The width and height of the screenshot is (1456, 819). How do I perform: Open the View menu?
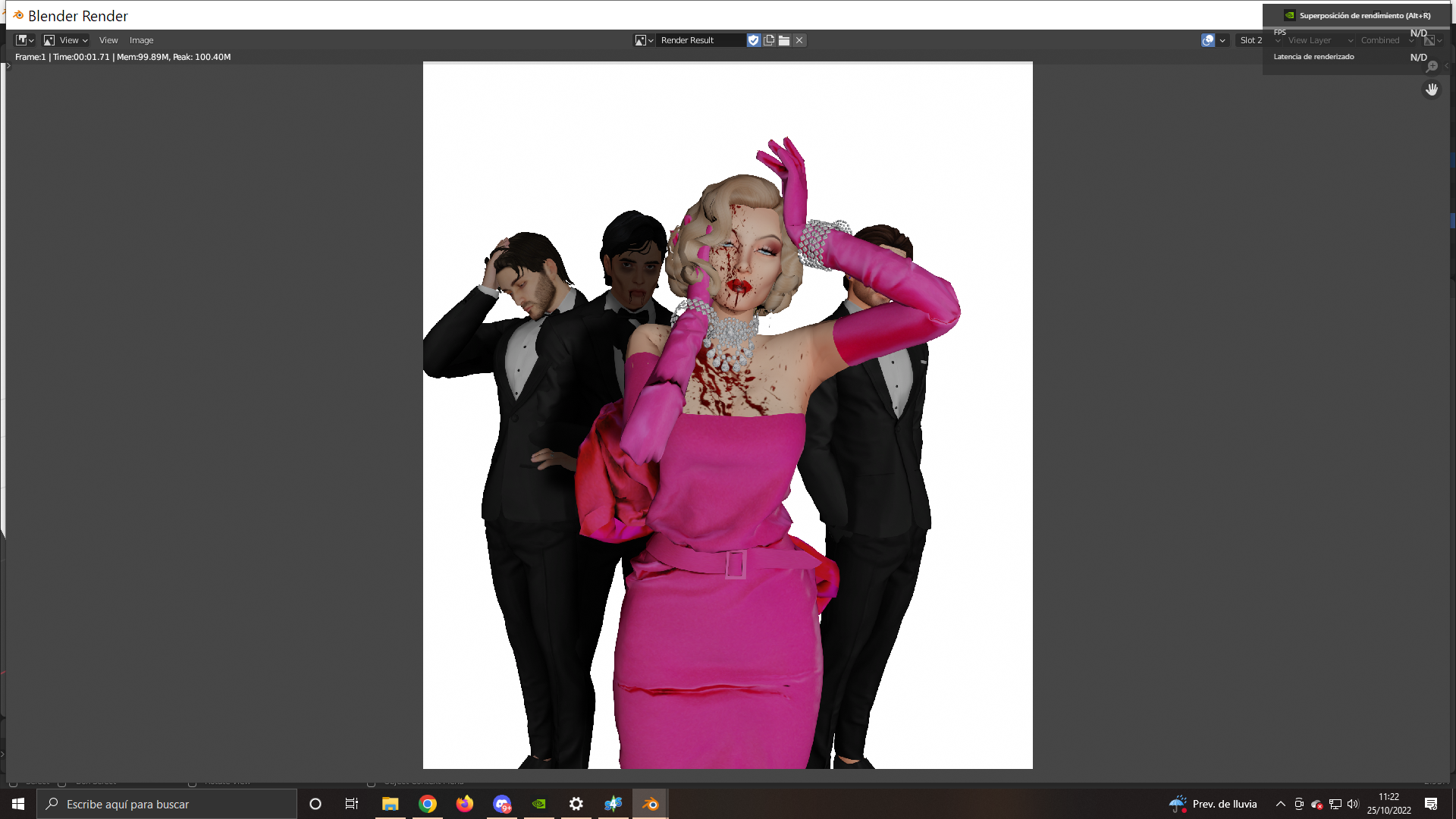click(x=108, y=40)
